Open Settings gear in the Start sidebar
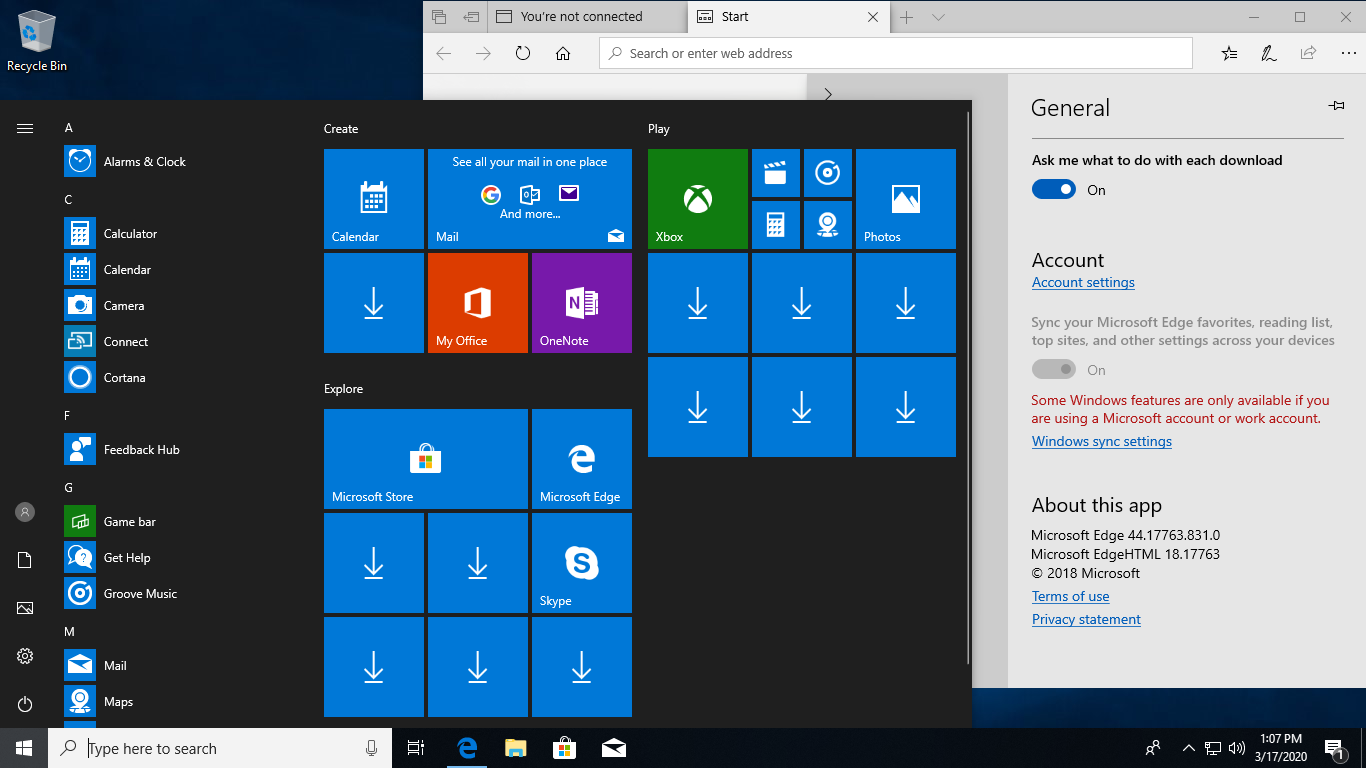Viewport: 1366px width, 768px height. coord(25,656)
